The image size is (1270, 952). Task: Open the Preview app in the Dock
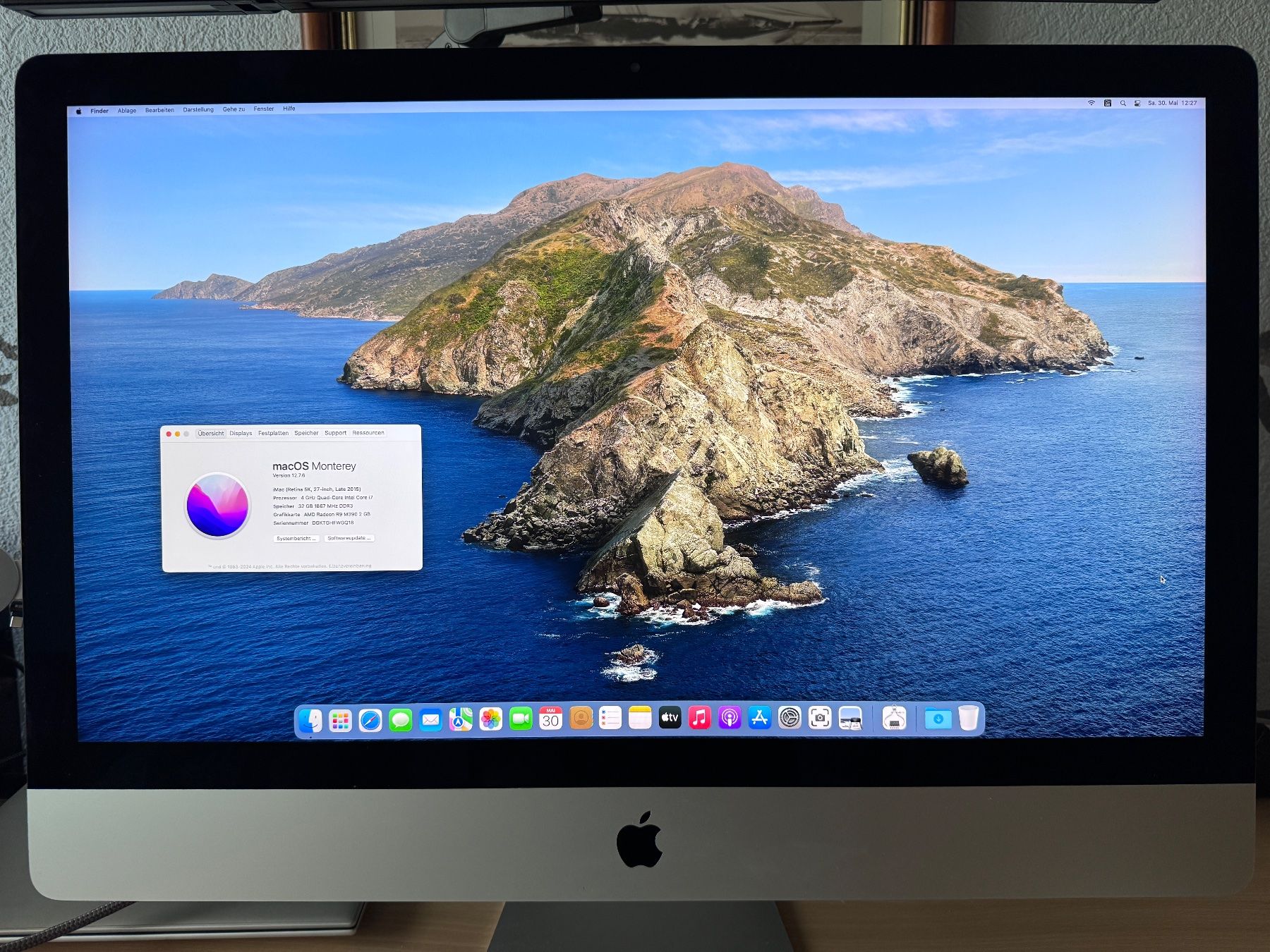(850, 719)
